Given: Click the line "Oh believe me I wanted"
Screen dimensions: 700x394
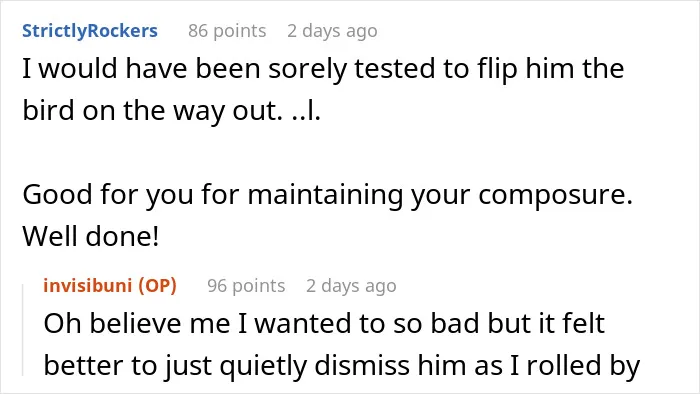Looking at the screenshot, I should [324, 323].
